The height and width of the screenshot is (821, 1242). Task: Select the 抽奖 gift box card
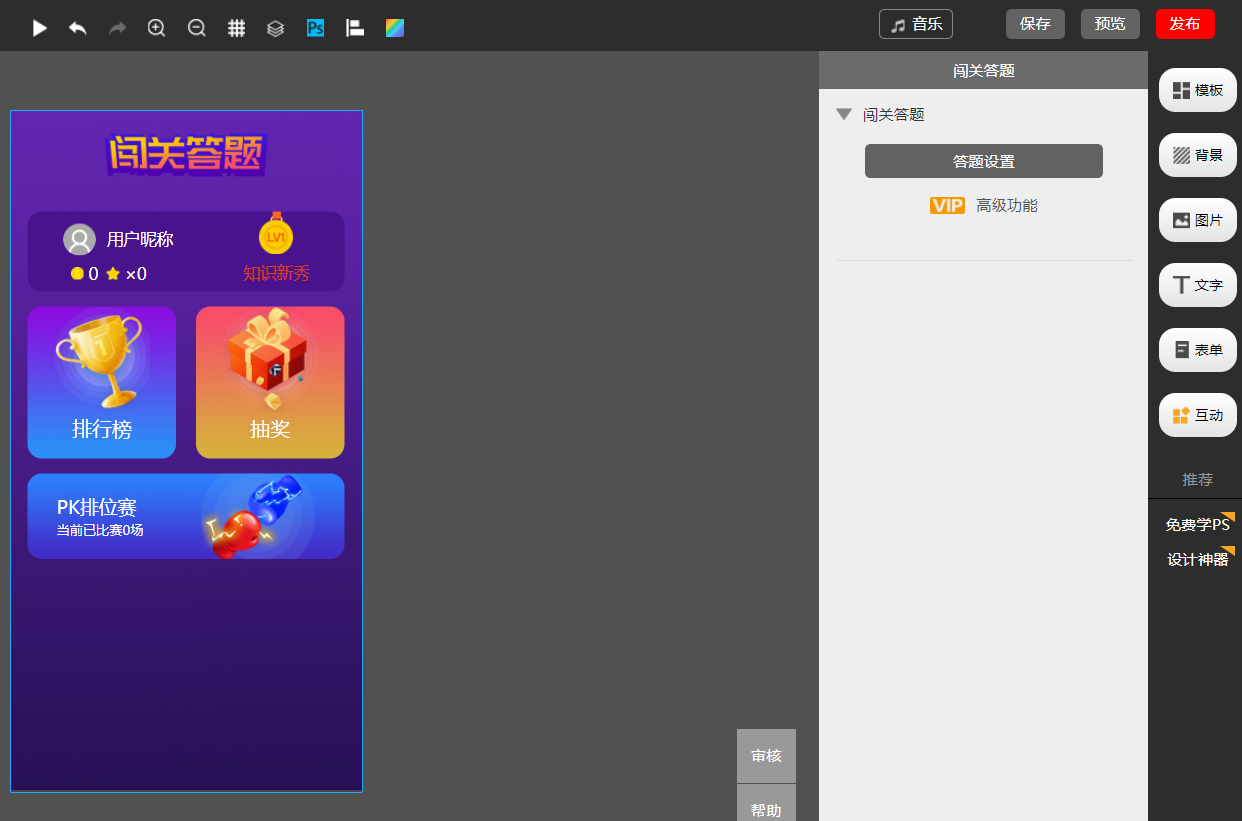270,382
